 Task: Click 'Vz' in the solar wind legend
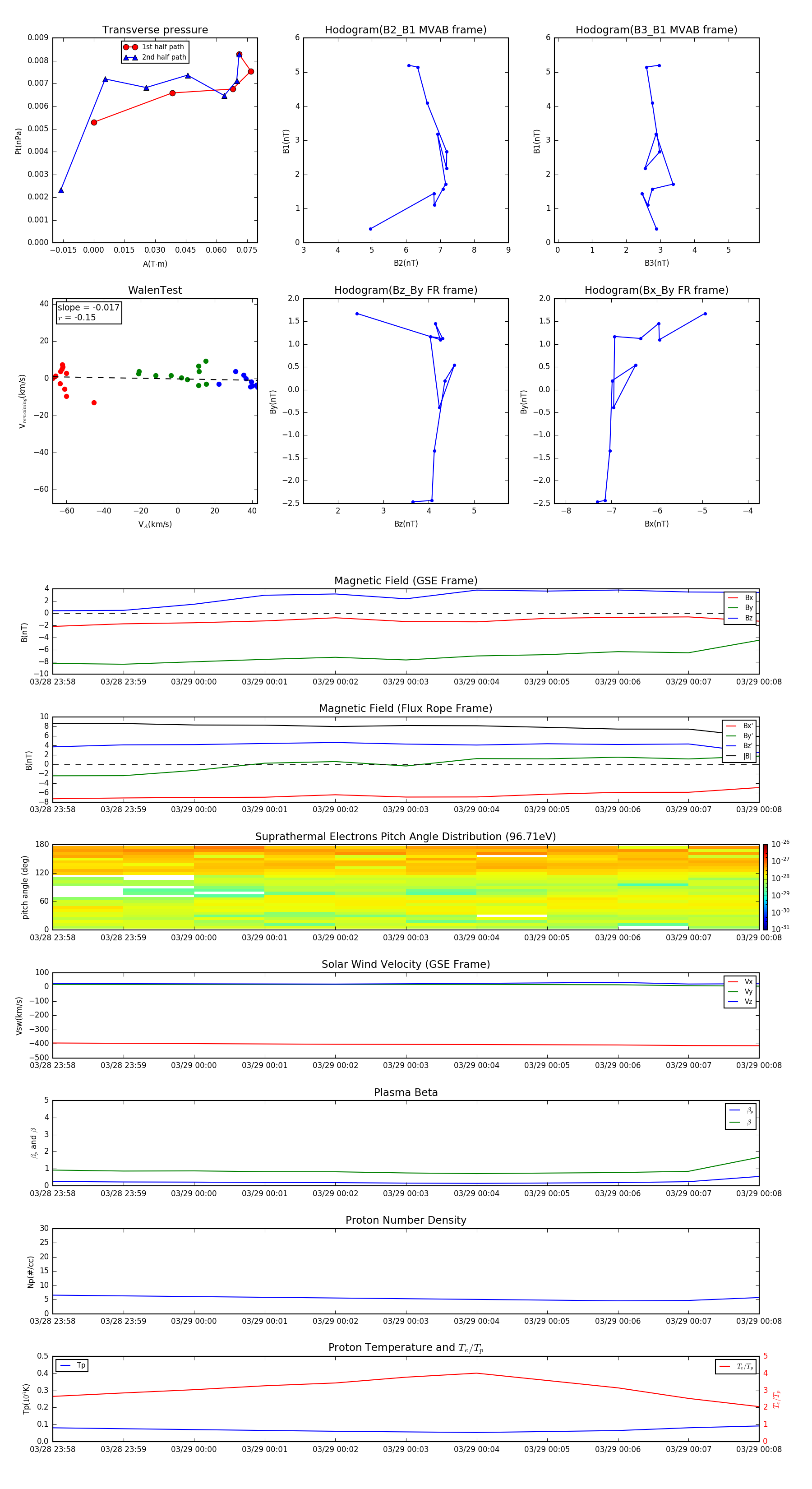click(x=740, y=1001)
